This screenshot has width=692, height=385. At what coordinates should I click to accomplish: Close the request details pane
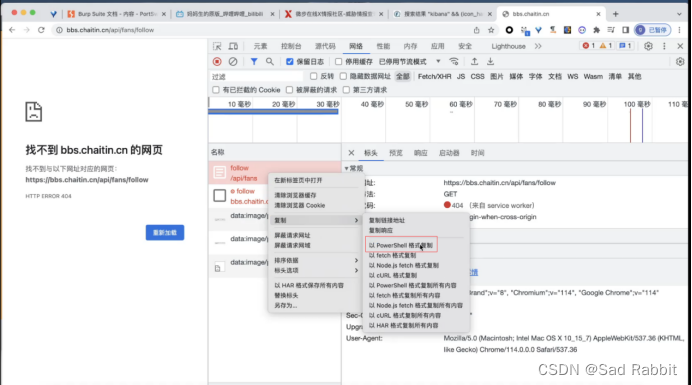[351, 153]
